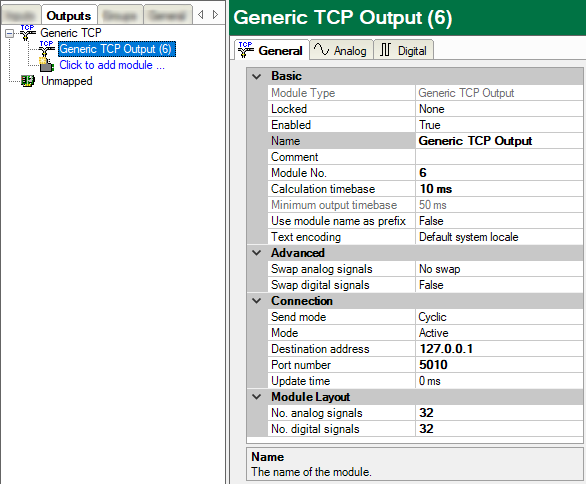Open the Analog tab
Image resolution: width=586 pixels, height=484 pixels.
[x=341, y=50]
